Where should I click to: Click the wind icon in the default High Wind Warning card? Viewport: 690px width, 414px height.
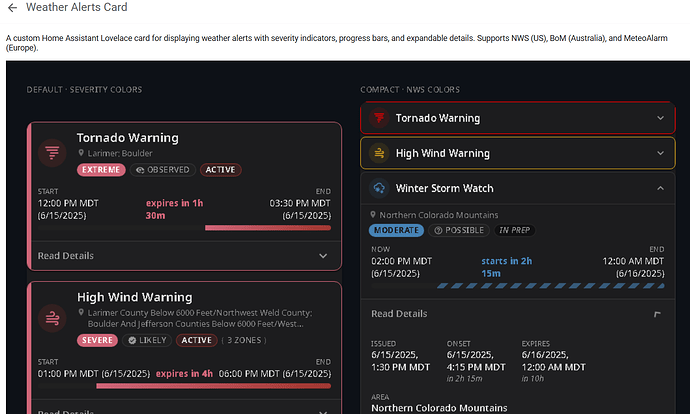pos(52,318)
